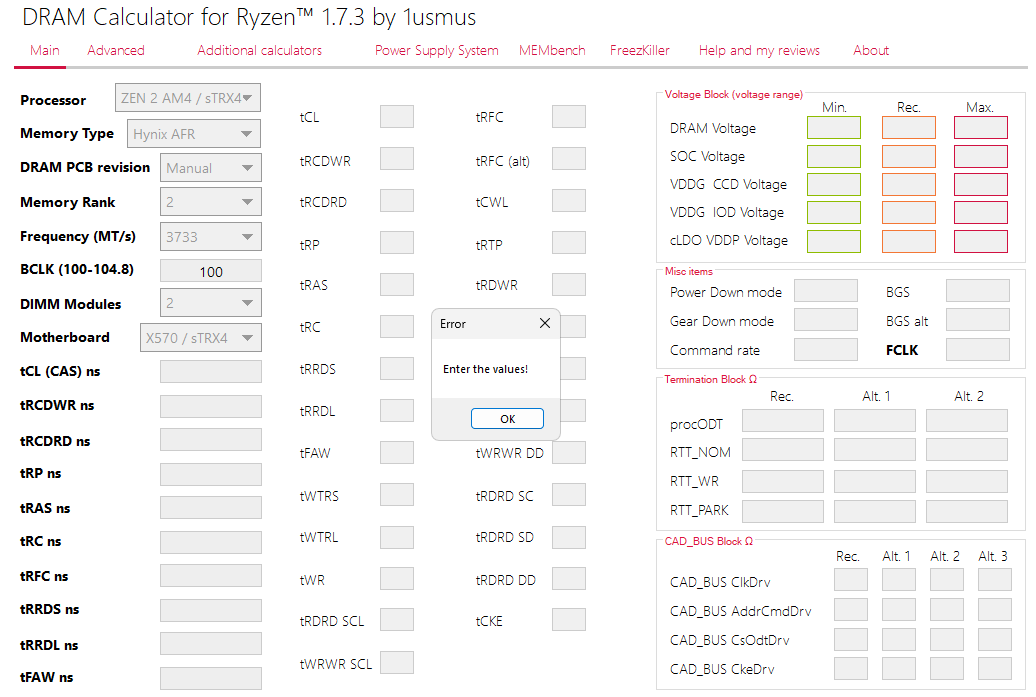Expand the DIMM Modules dropdown

tap(211, 303)
